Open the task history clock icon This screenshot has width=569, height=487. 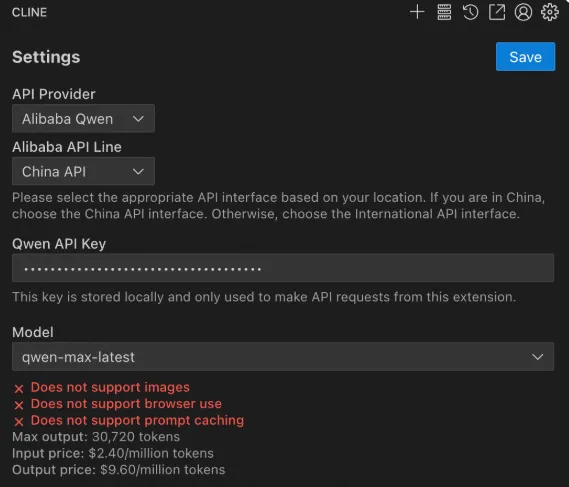coord(470,12)
